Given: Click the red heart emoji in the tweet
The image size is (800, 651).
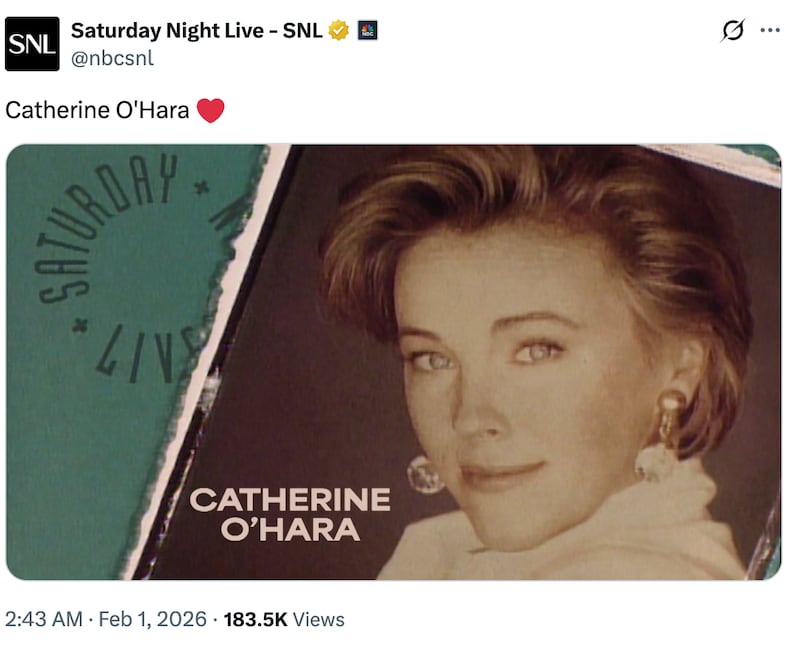Looking at the screenshot, I should (x=211, y=107).
